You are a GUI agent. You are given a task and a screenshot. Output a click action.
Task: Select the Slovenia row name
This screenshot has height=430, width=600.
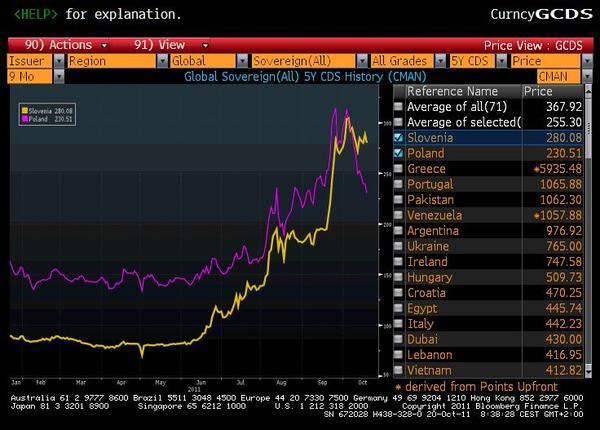(430, 137)
